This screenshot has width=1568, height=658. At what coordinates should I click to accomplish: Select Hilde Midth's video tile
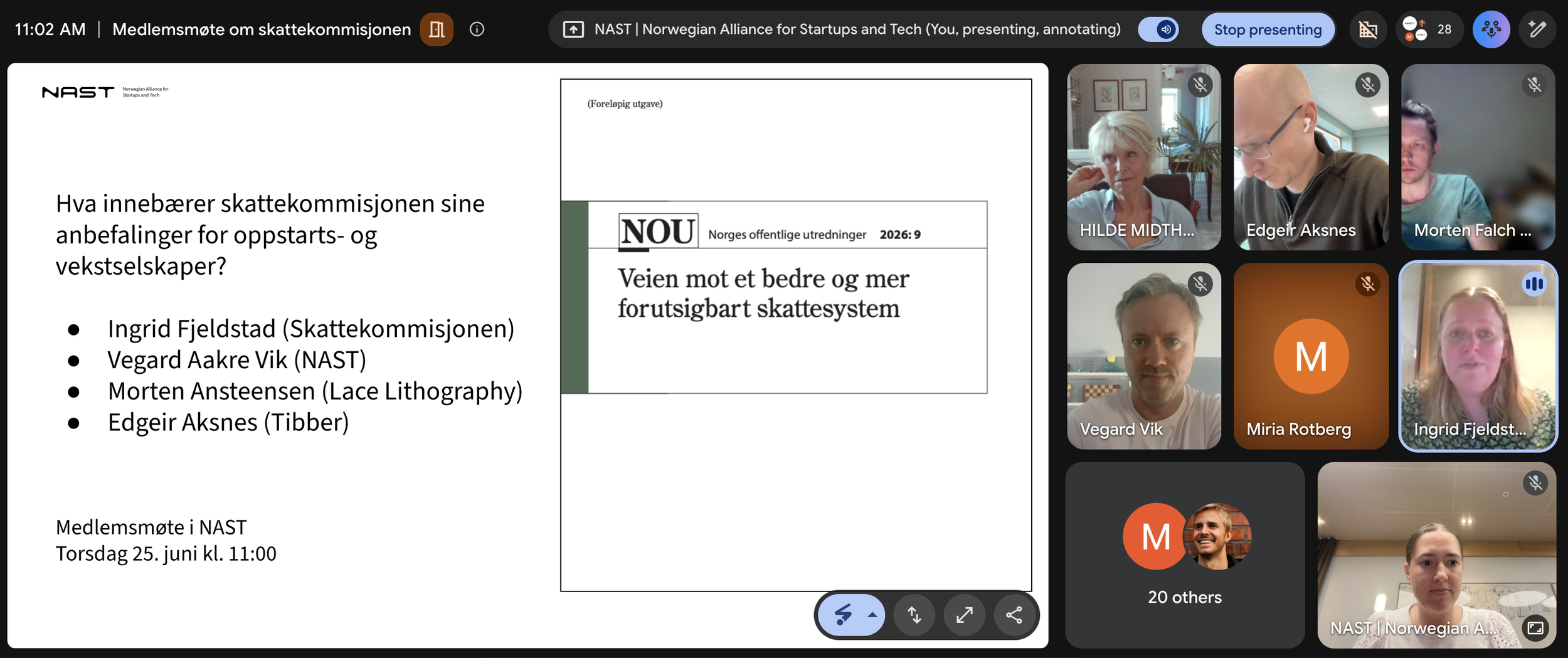point(1144,157)
